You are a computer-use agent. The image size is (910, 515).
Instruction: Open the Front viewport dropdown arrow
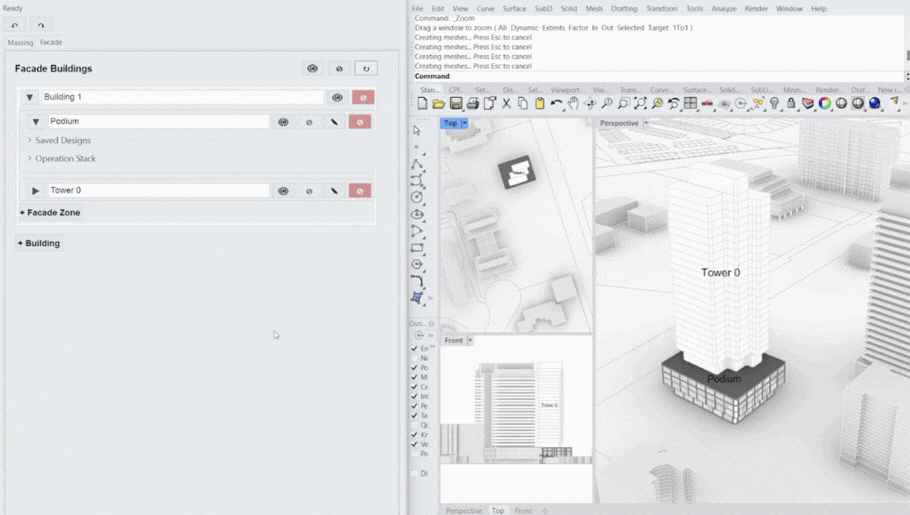click(470, 340)
